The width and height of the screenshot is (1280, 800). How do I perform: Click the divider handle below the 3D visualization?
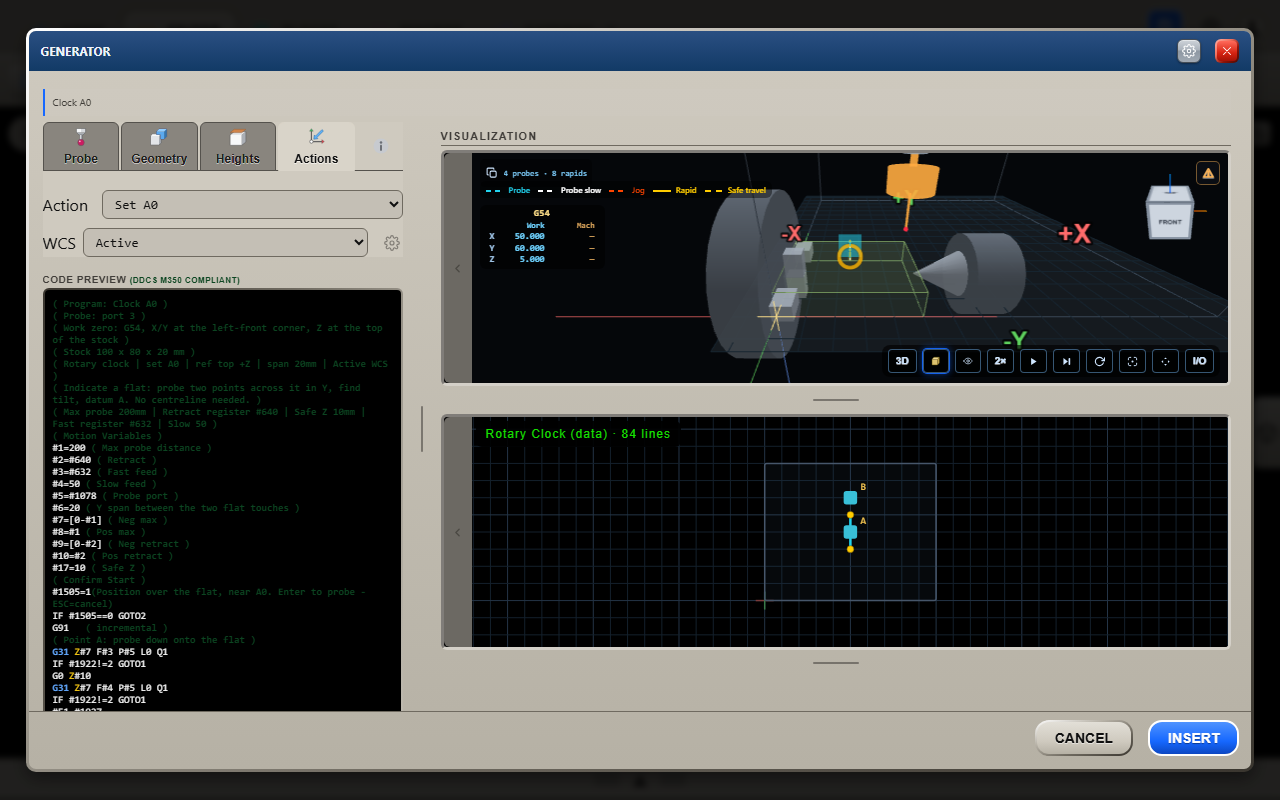(x=836, y=399)
